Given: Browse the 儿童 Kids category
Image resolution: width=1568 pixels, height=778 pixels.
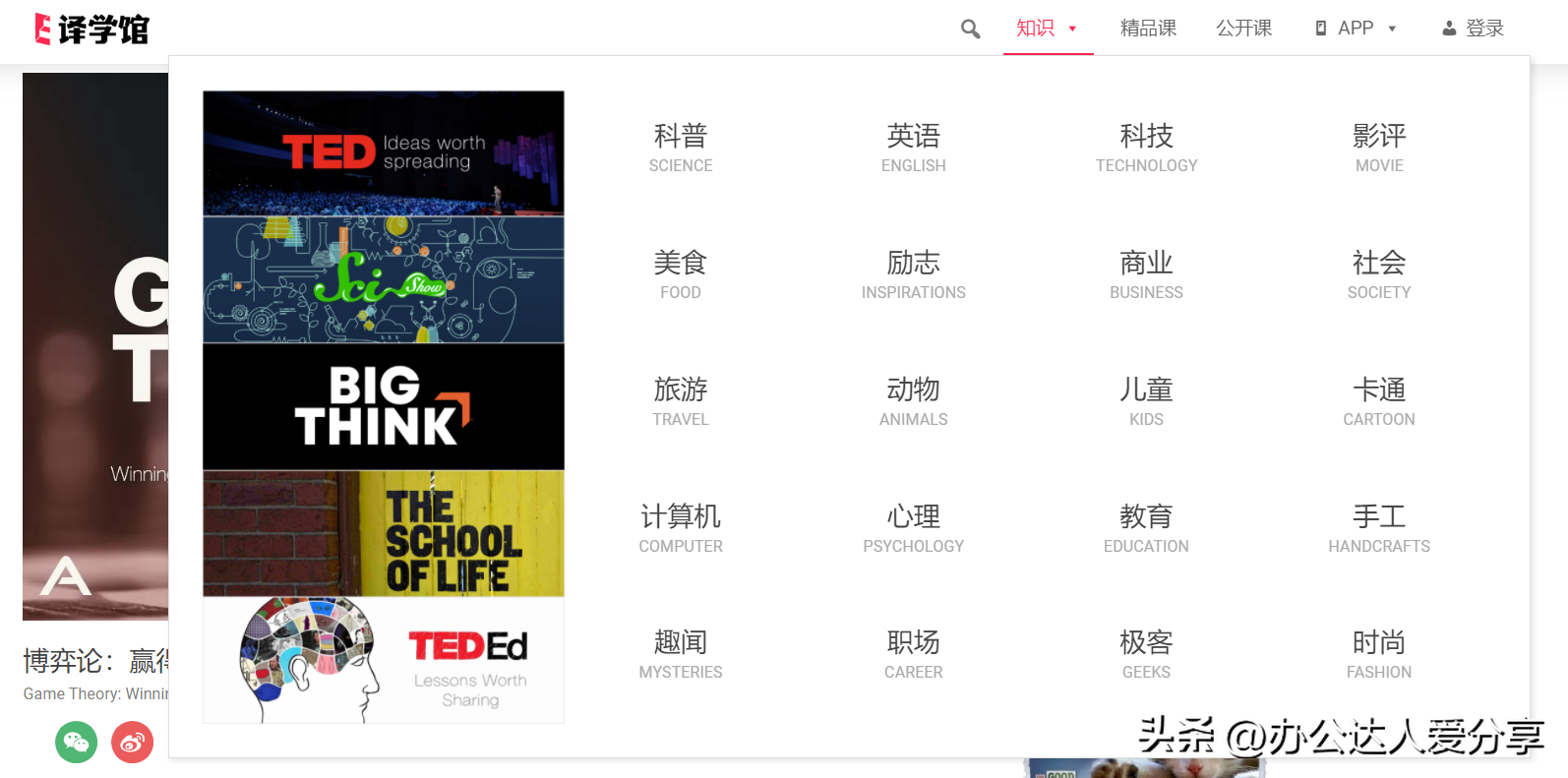Looking at the screenshot, I should (1147, 401).
